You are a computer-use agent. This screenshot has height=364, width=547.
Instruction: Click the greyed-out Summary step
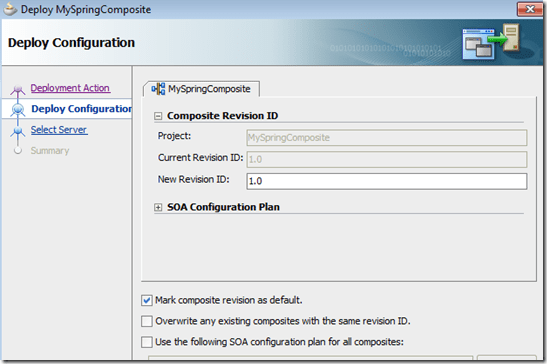[50, 151]
